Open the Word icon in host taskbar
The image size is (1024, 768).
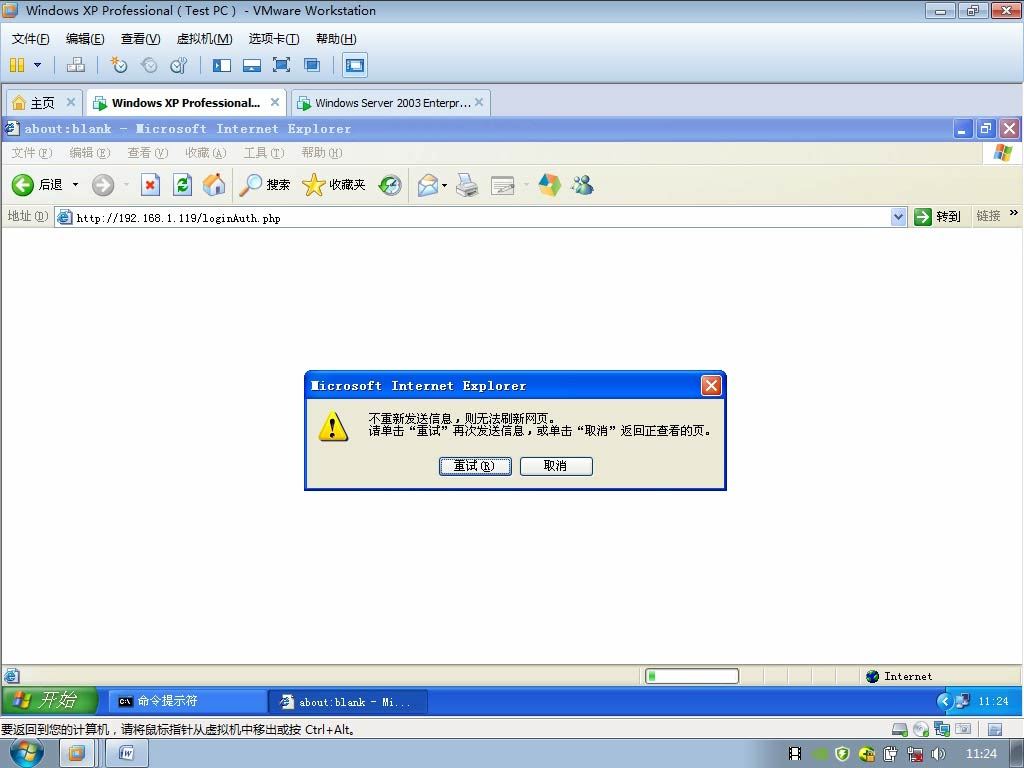point(127,754)
